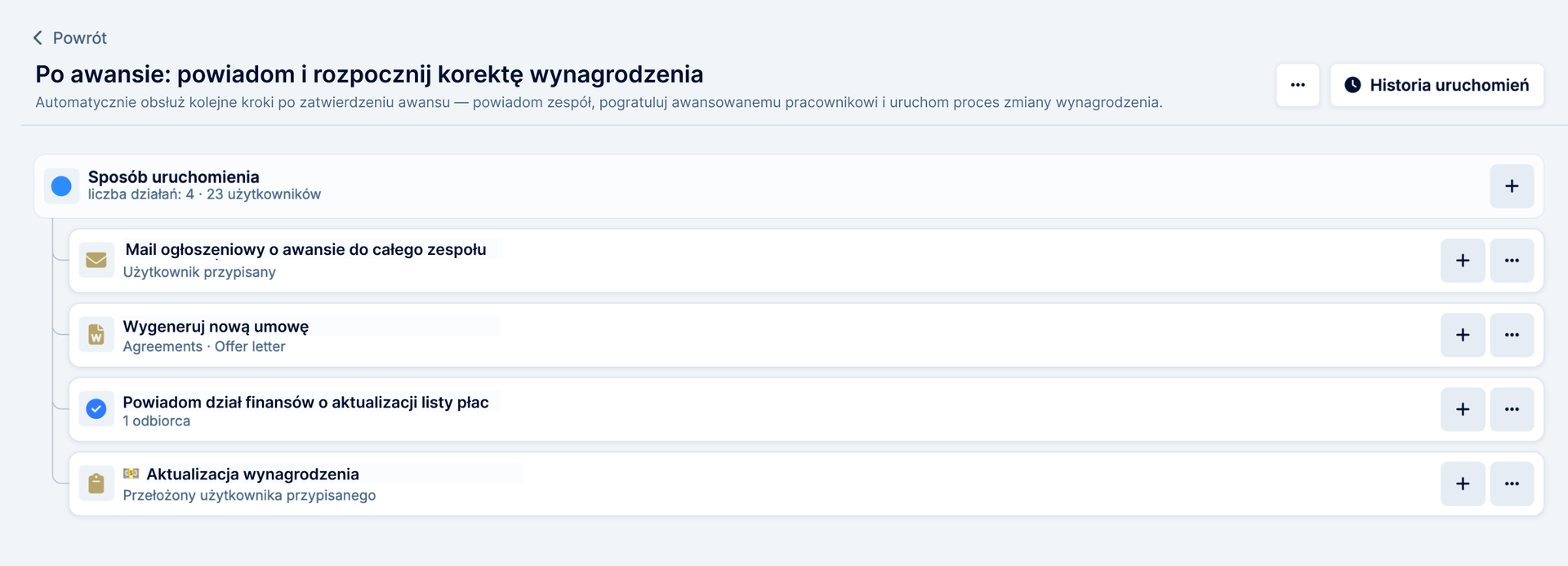Open the workflow options ellipsis beside Historia uruchomień
Screen dimensions: 1568x566
point(1298,85)
